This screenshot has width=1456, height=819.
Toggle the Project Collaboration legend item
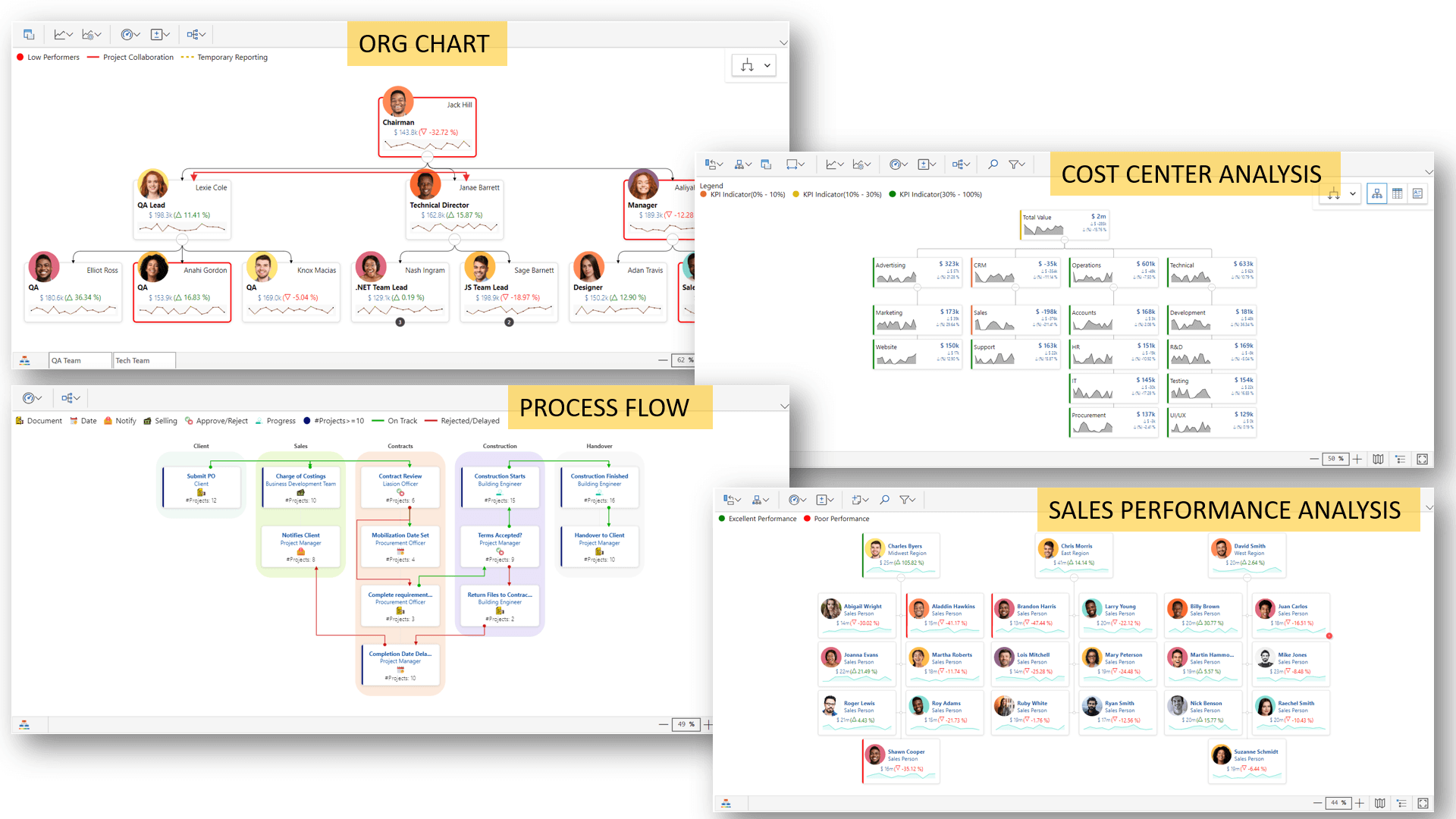130,58
